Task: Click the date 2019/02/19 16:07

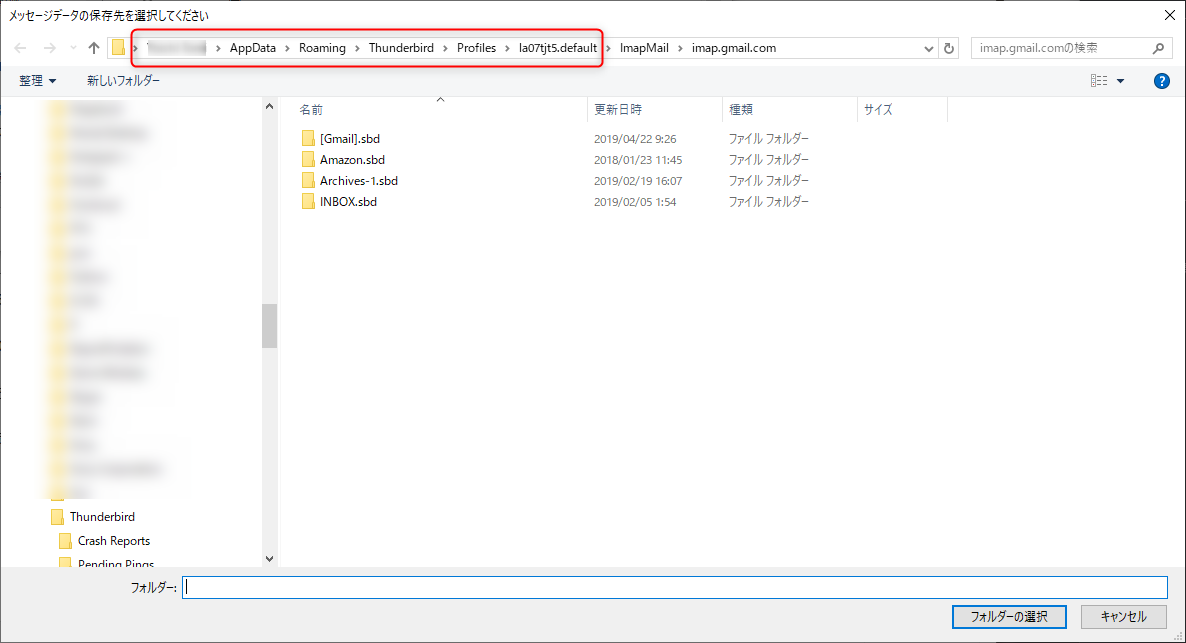Action: pos(638,182)
